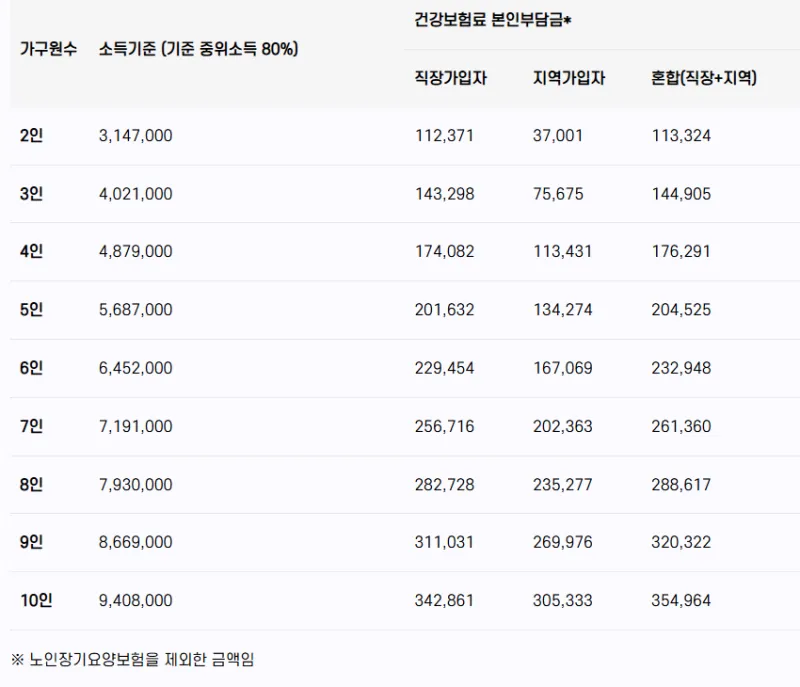This screenshot has height=687, width=800.
Task: Click the 혼합 value 354,964
Action: (681, 600)
